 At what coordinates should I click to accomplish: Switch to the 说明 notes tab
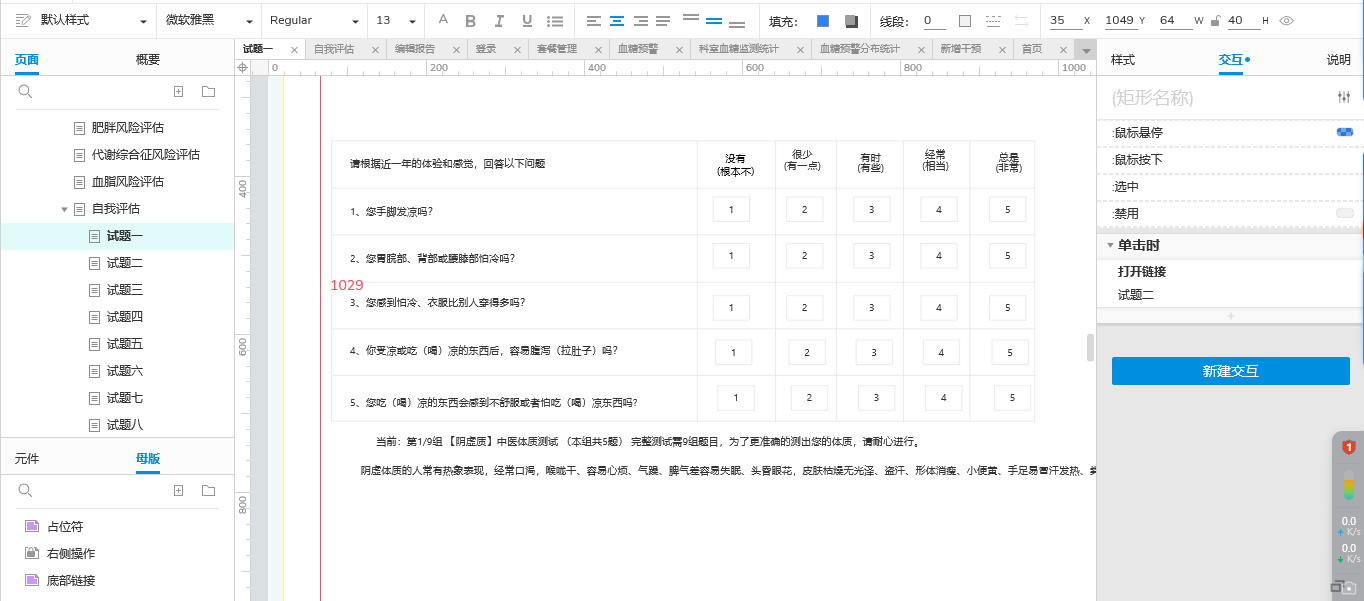tap(1338, 60)
